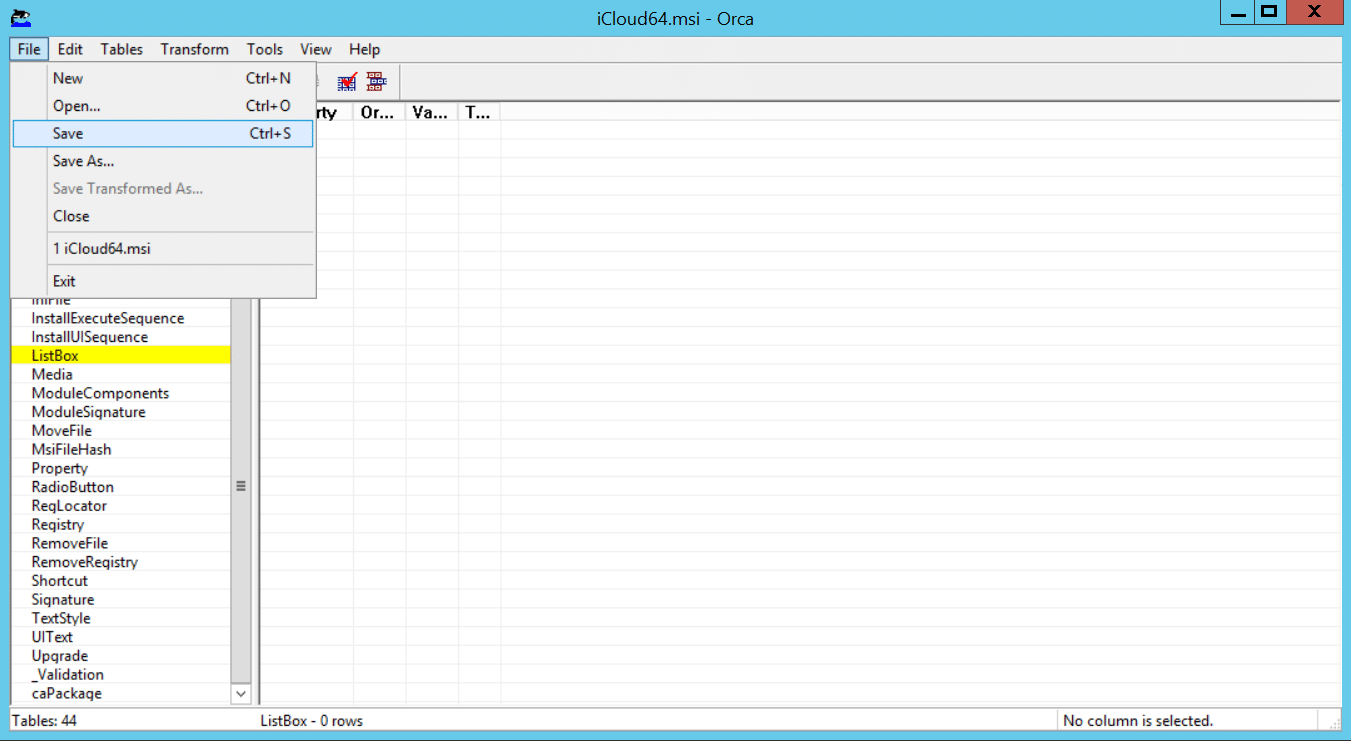
Task: Select the Registry table
Action: (120, 524)
